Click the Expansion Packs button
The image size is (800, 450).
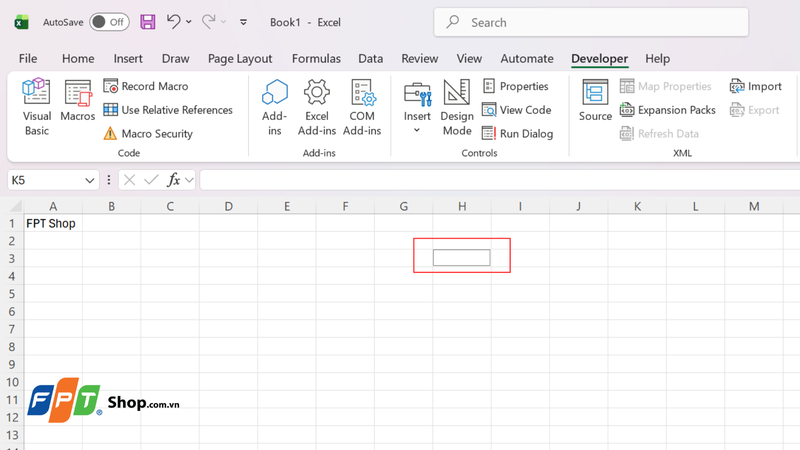click(668, 110)
